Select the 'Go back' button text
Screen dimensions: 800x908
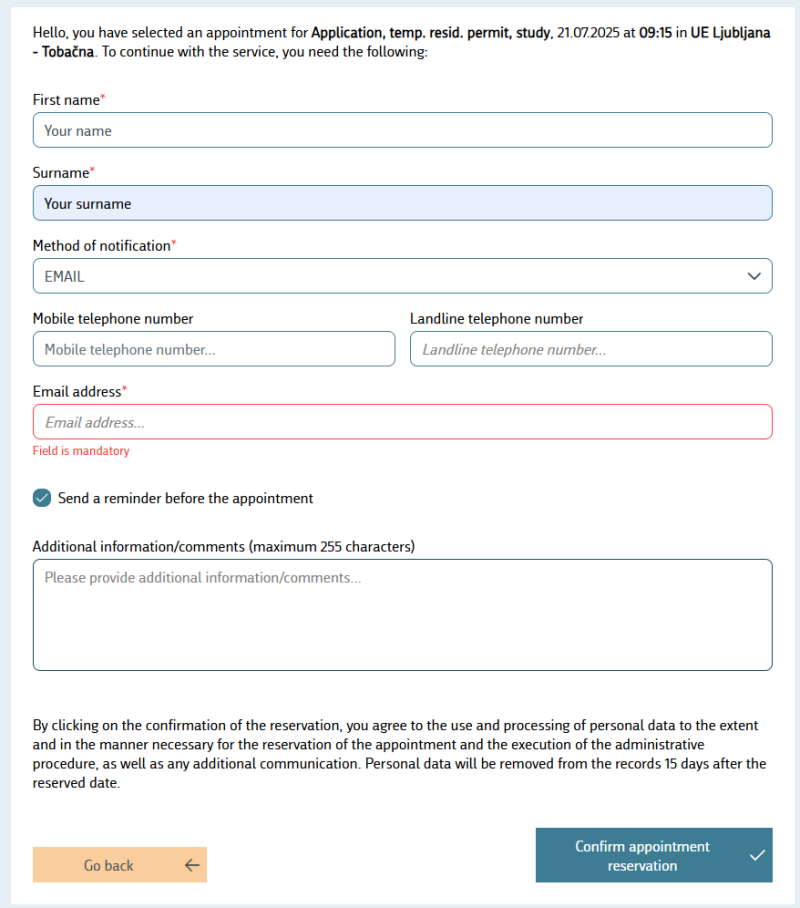click(108, 865)
